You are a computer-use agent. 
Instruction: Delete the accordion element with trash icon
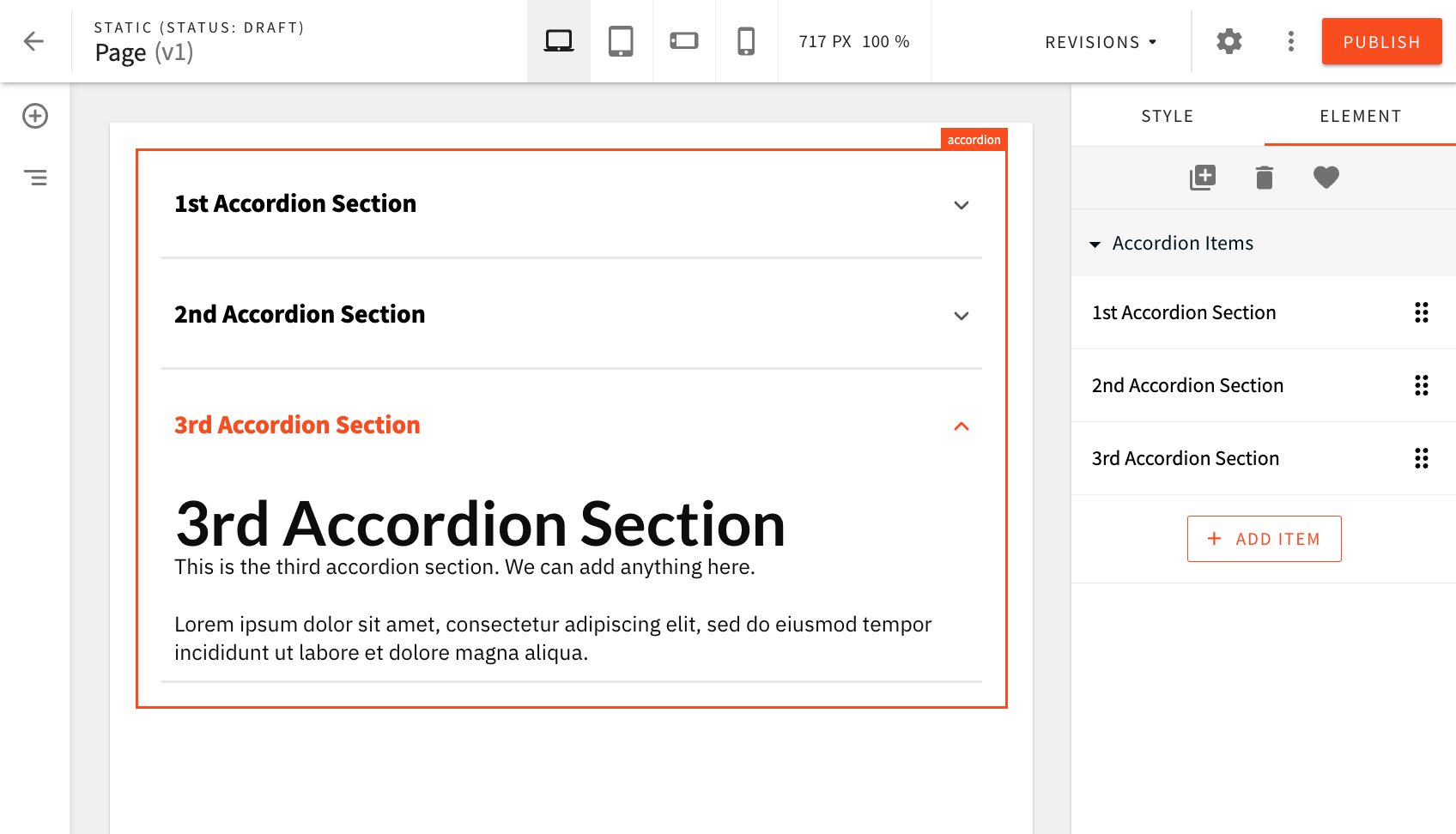[1264, 177]
